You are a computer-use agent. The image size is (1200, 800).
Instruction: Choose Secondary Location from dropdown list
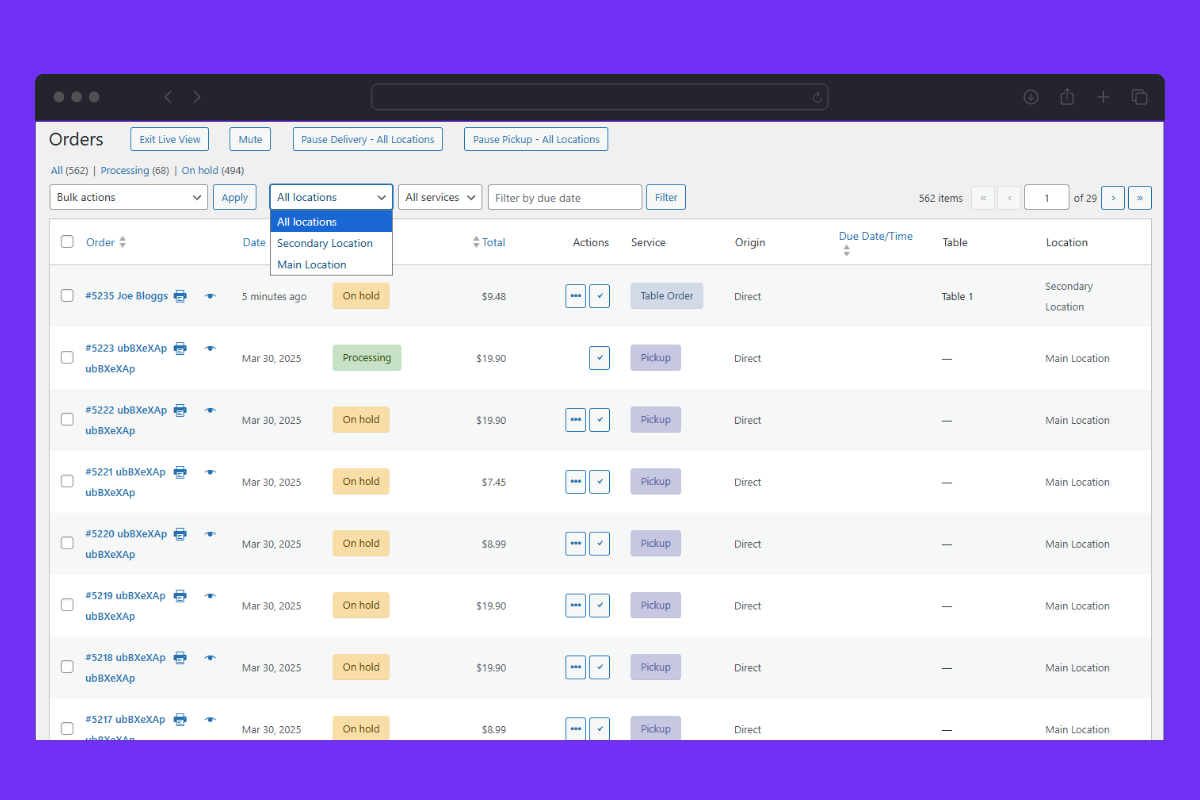(325, 243)
